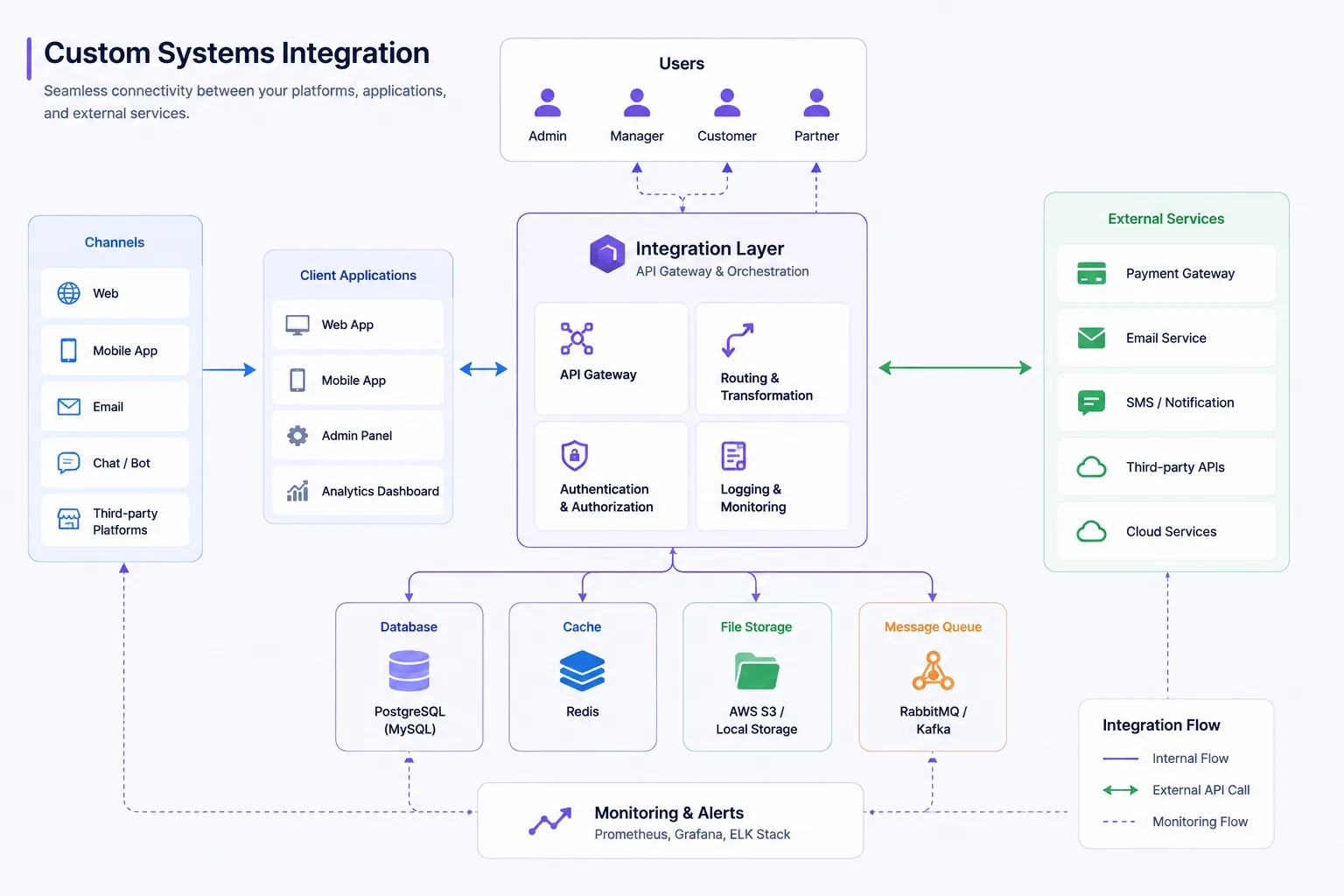Click the Prometheus, Grafana, ELK Stack text
The image size is (1344, 896).
pos(692,835)
